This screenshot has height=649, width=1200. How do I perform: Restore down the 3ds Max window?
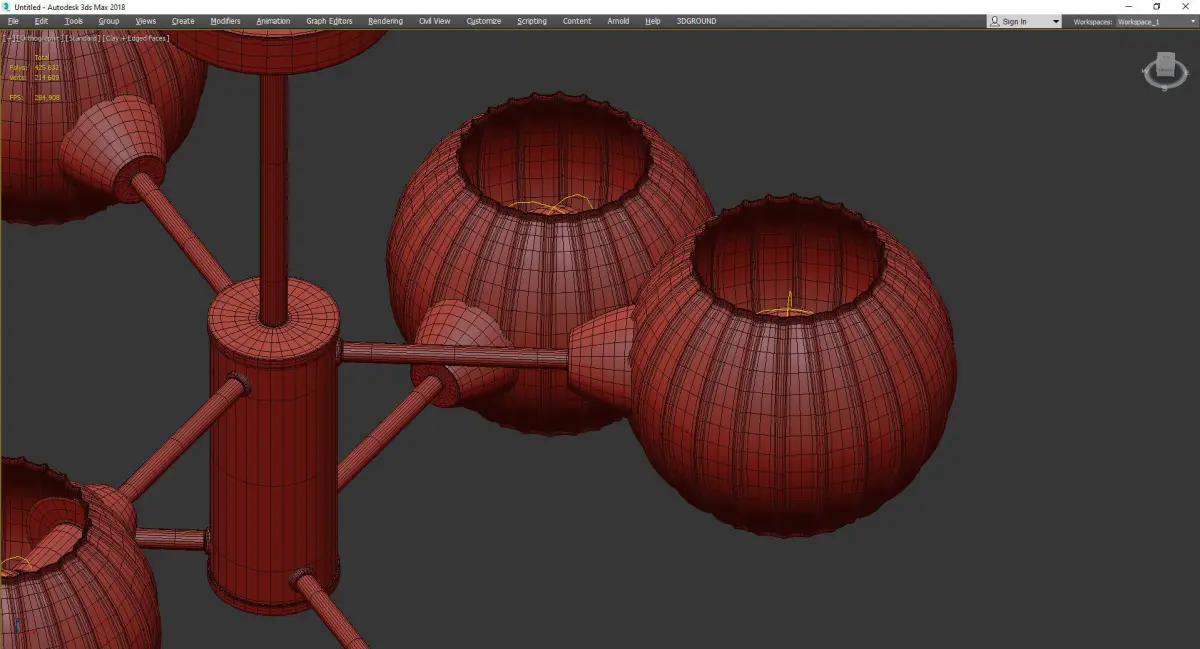point(1157,6)
